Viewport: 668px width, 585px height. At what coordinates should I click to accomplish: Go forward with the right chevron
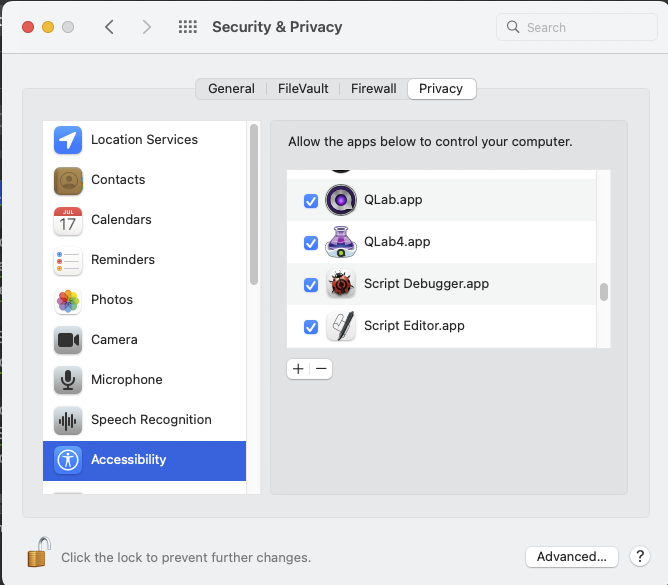click(x=147, y=27)
